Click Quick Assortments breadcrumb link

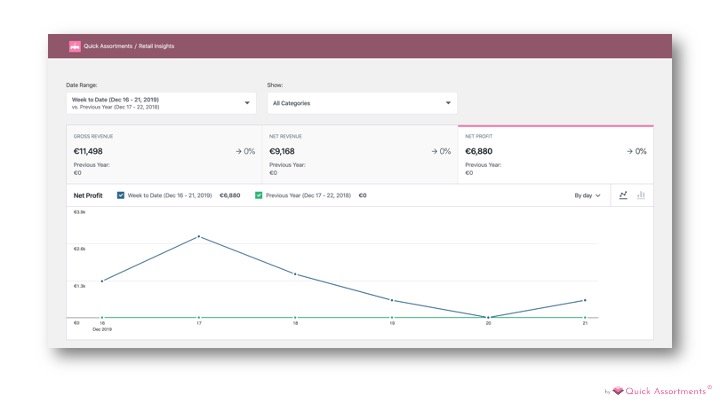108,46
